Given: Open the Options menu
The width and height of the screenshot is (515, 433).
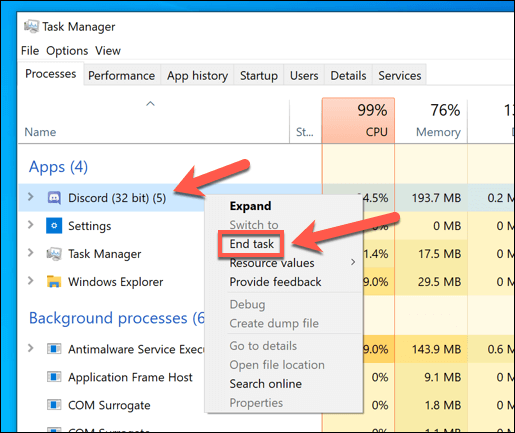Looking at the screenshot, I should pyautogui.click(x=67, y=51).
